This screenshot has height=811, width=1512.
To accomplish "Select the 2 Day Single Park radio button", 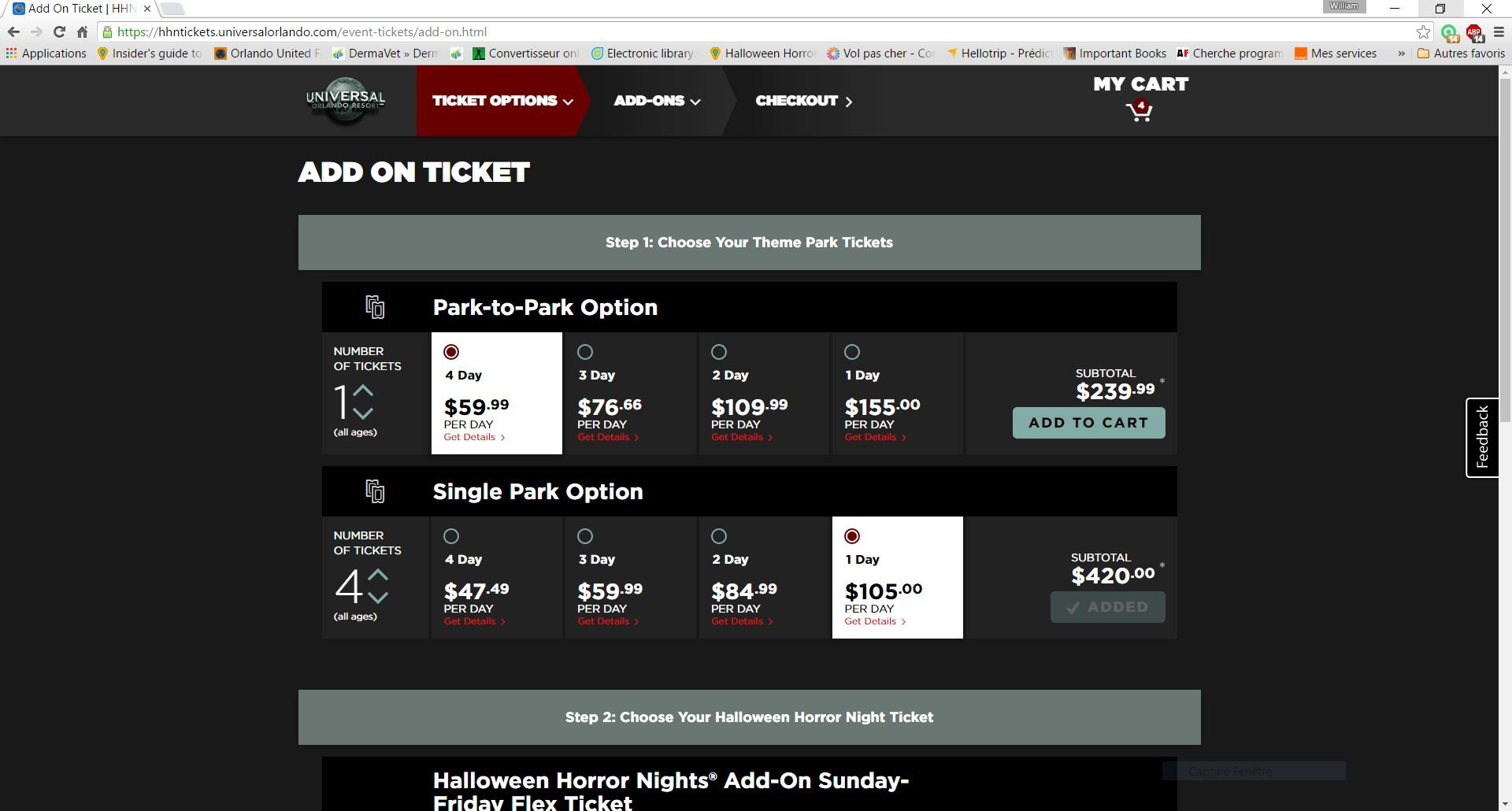I will tap(719, 536).
